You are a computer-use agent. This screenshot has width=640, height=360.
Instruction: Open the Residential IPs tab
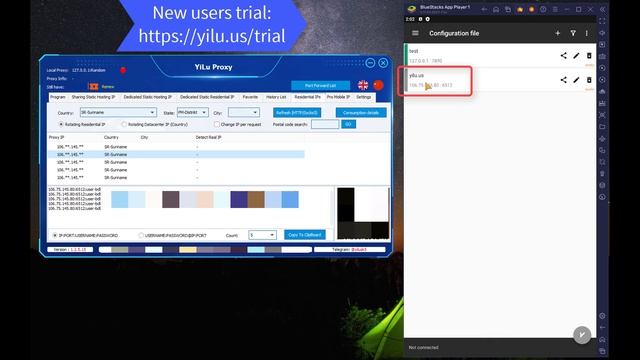(x=307, y=97)
